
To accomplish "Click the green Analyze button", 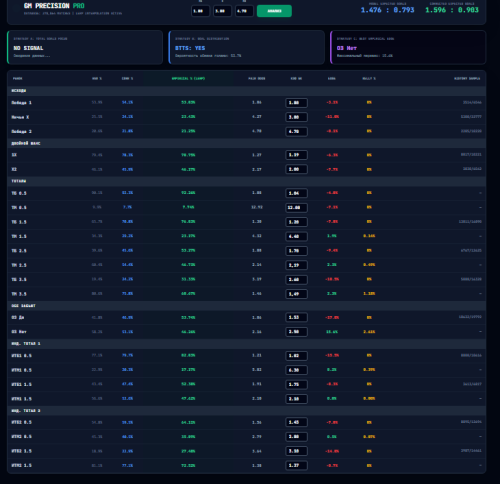I will [x=274, y=11].
